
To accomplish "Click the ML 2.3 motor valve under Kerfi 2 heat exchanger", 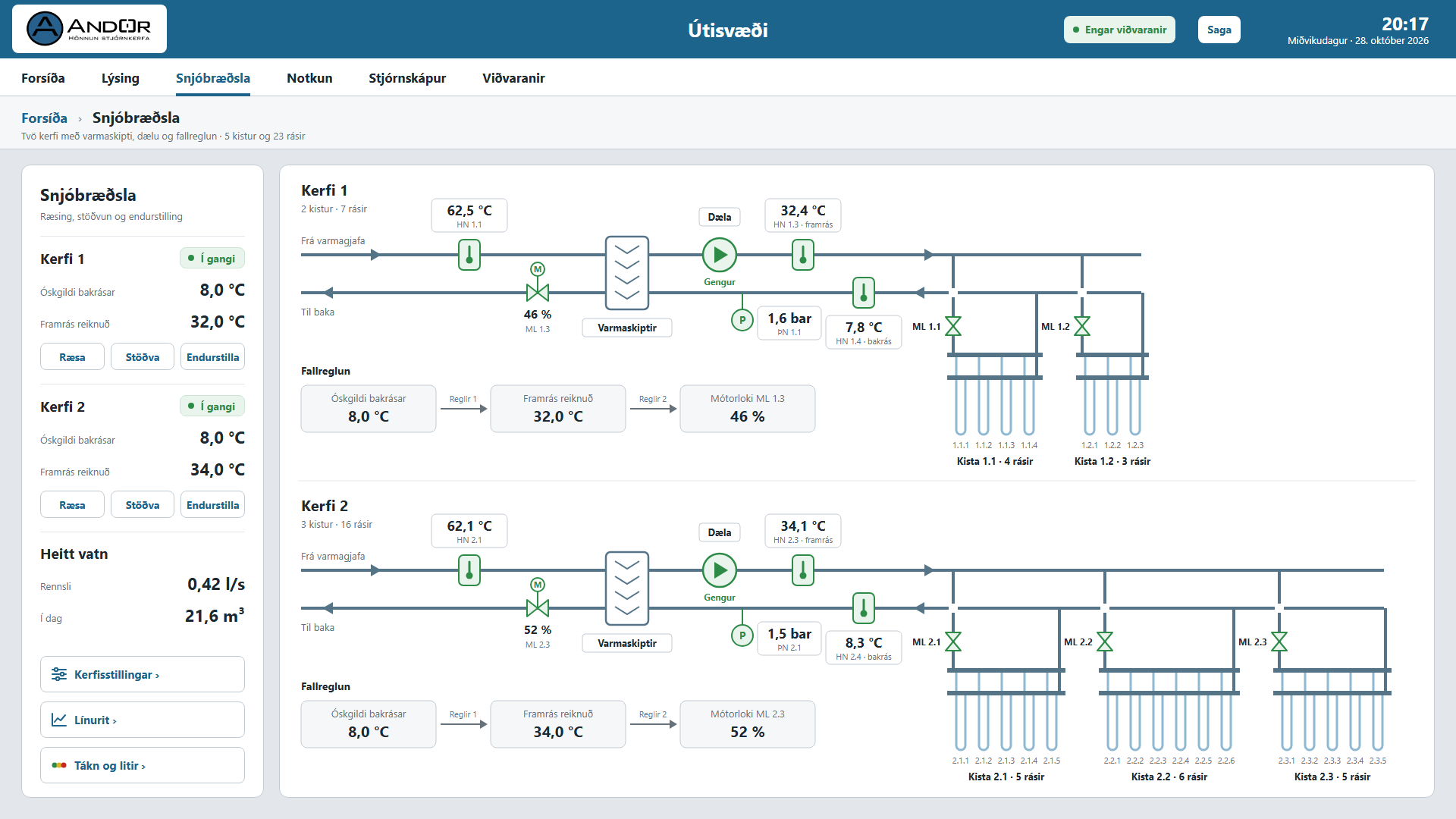I will (x=538, y=599).
